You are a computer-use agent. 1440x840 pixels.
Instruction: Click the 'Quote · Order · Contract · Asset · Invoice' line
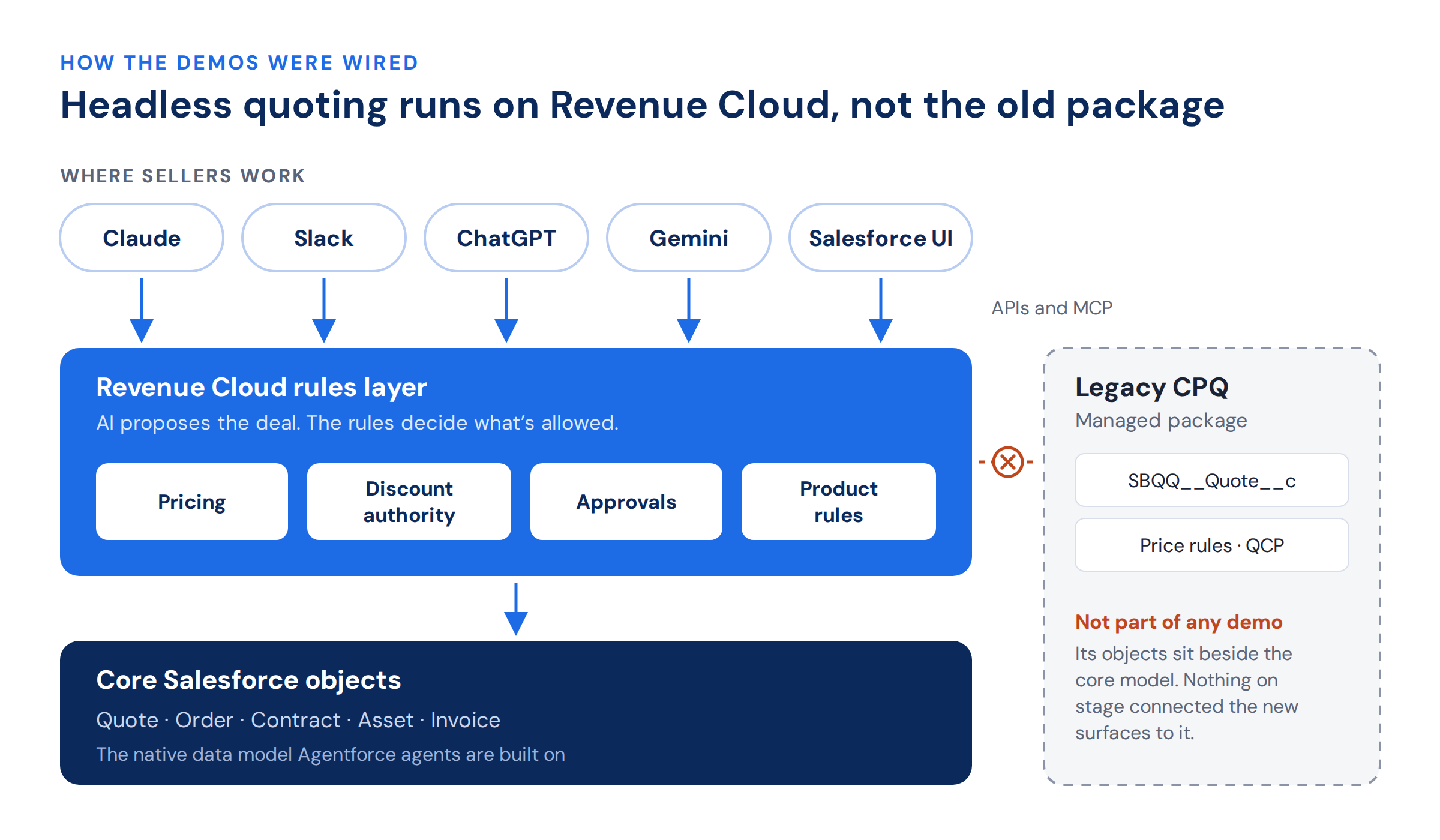[x=298, y=720]
